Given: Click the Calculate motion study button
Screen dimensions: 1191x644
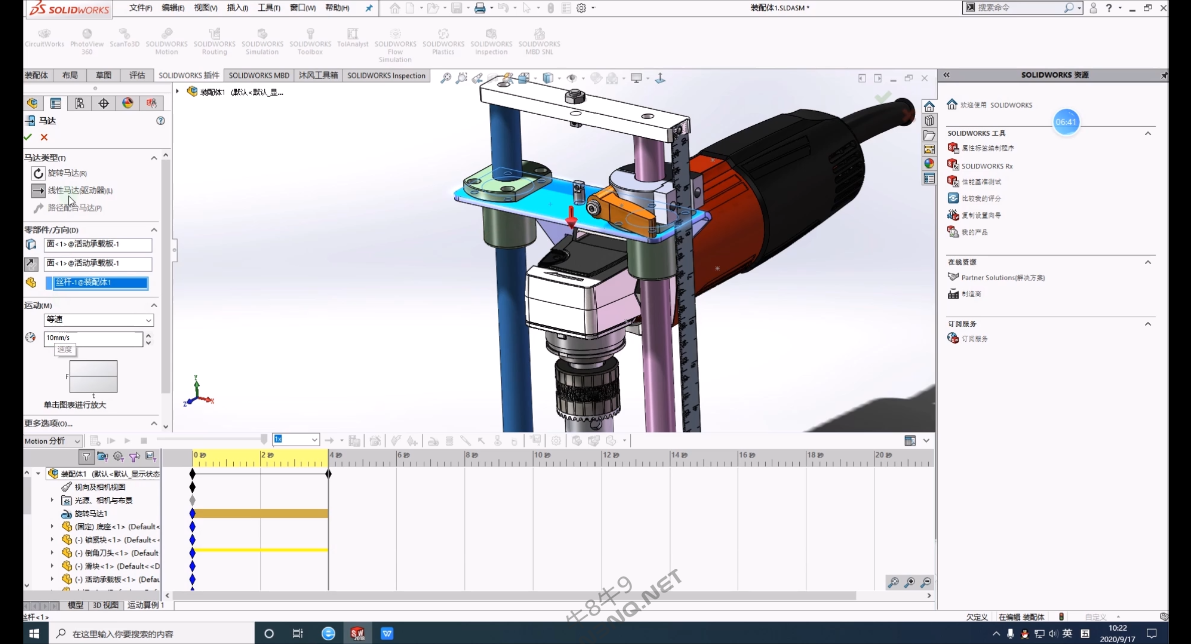Looking at the screenshot, I should pyautogui.click(x=95, y=440).
